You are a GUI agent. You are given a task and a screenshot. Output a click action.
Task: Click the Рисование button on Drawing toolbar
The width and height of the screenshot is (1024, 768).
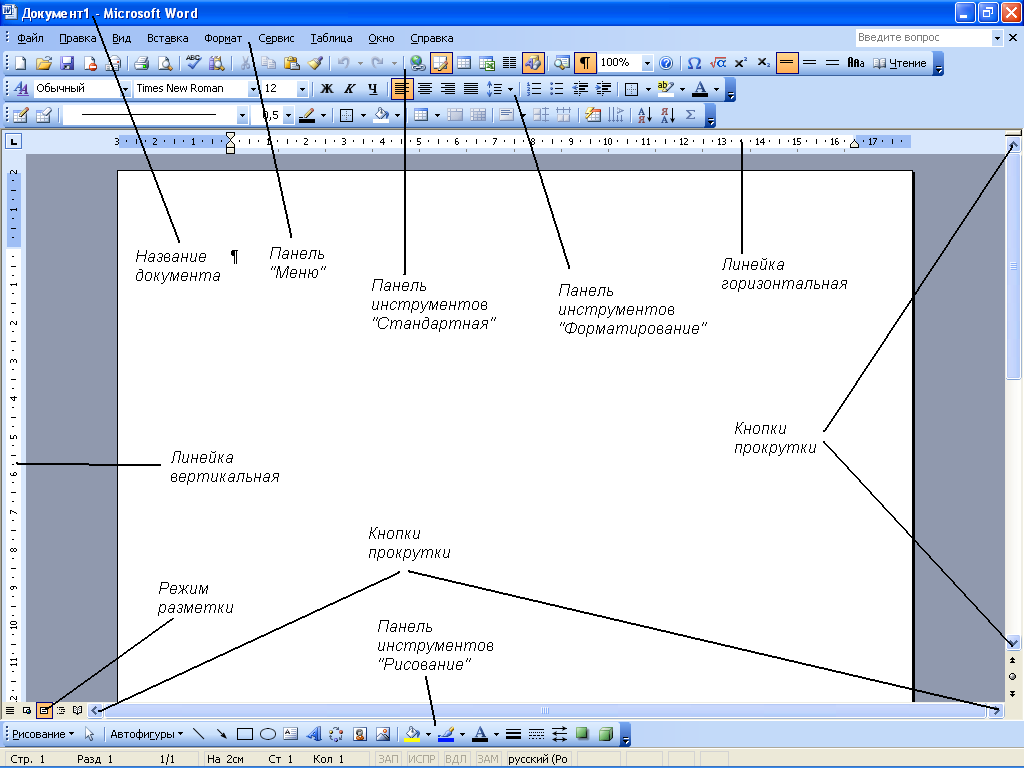(42, 734)
